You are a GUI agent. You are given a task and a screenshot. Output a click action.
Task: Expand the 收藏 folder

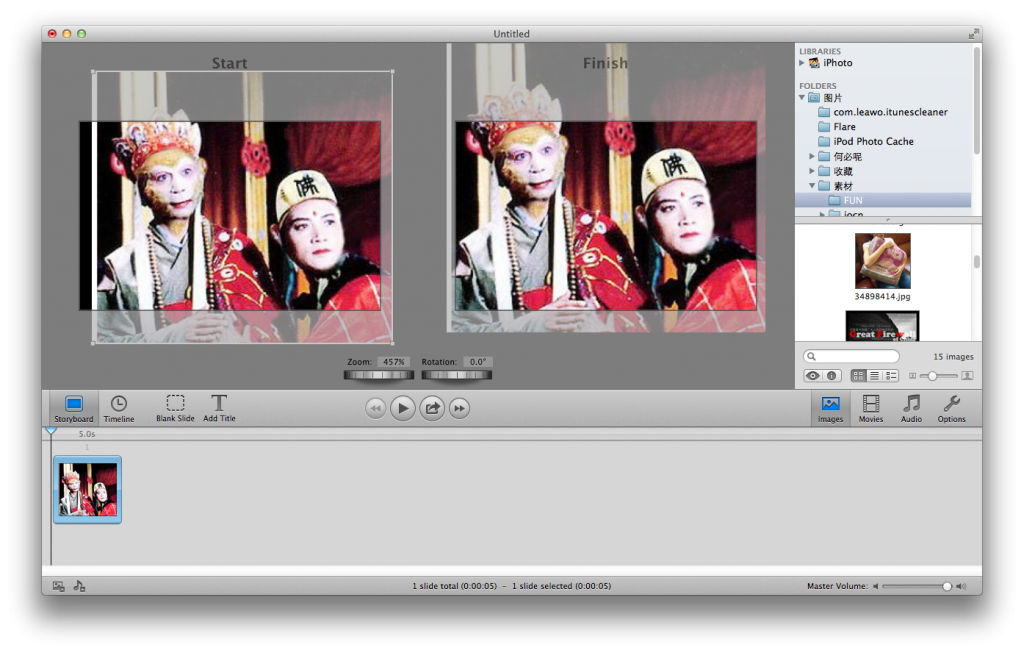[812, 171]
